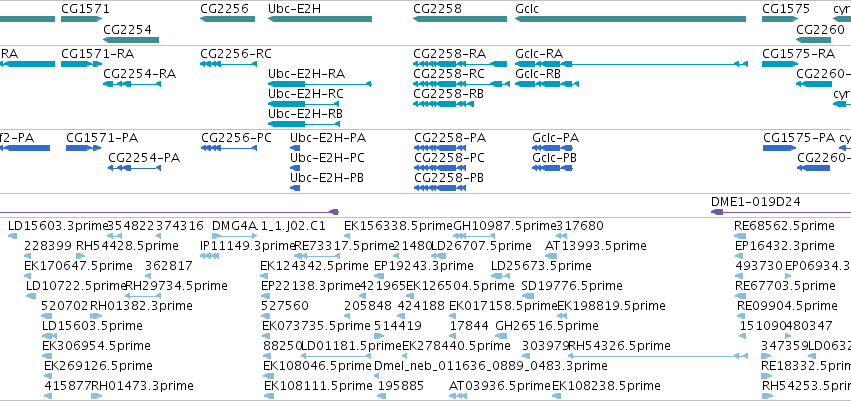
Task: Select the Ubc-E2H gene bar
Action: point(320,19)
